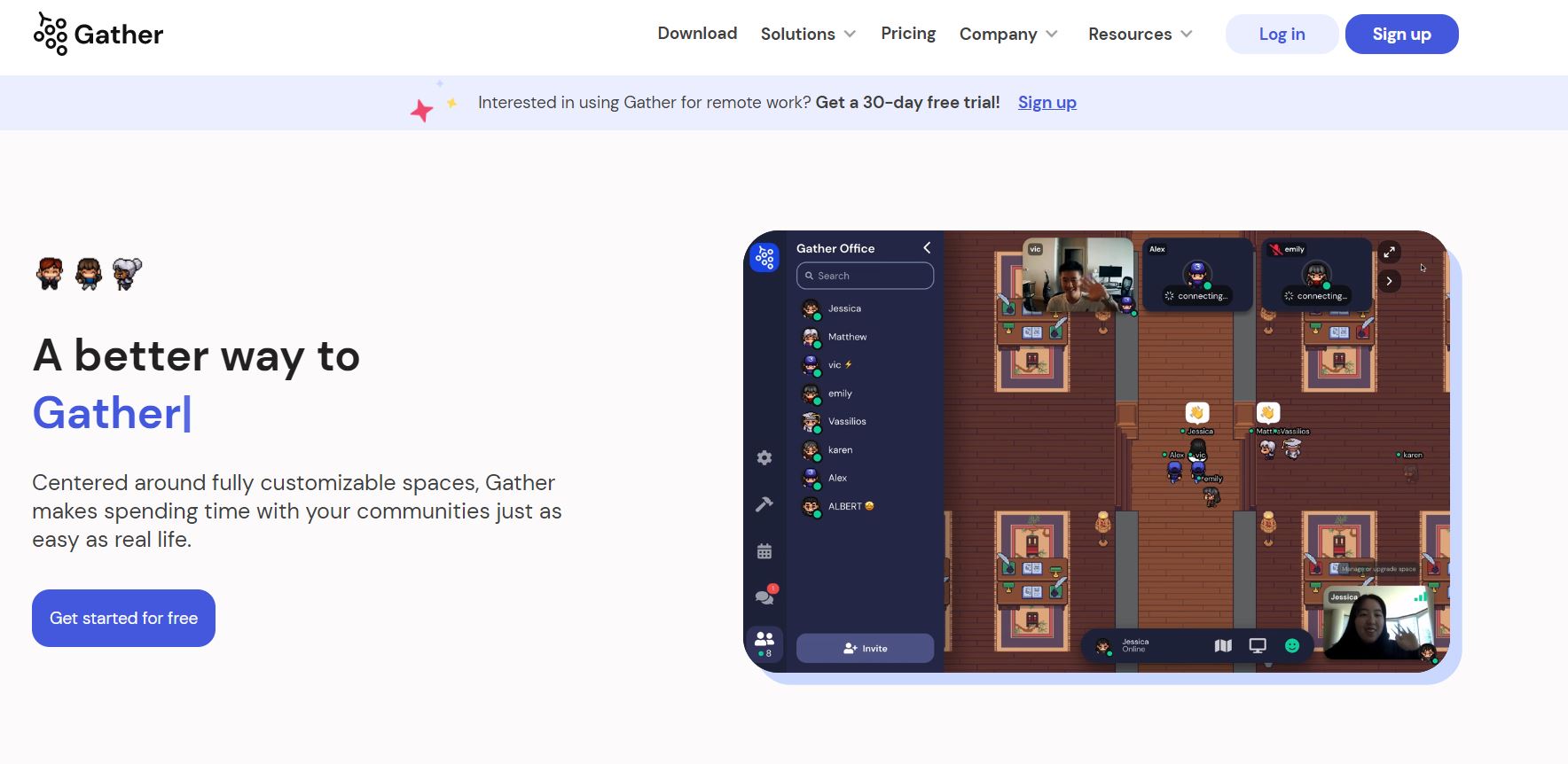Click the screen share monitor icon
Image resolution: width=1568 pixels, height=764 pixels.
[x=1258, y=646]
